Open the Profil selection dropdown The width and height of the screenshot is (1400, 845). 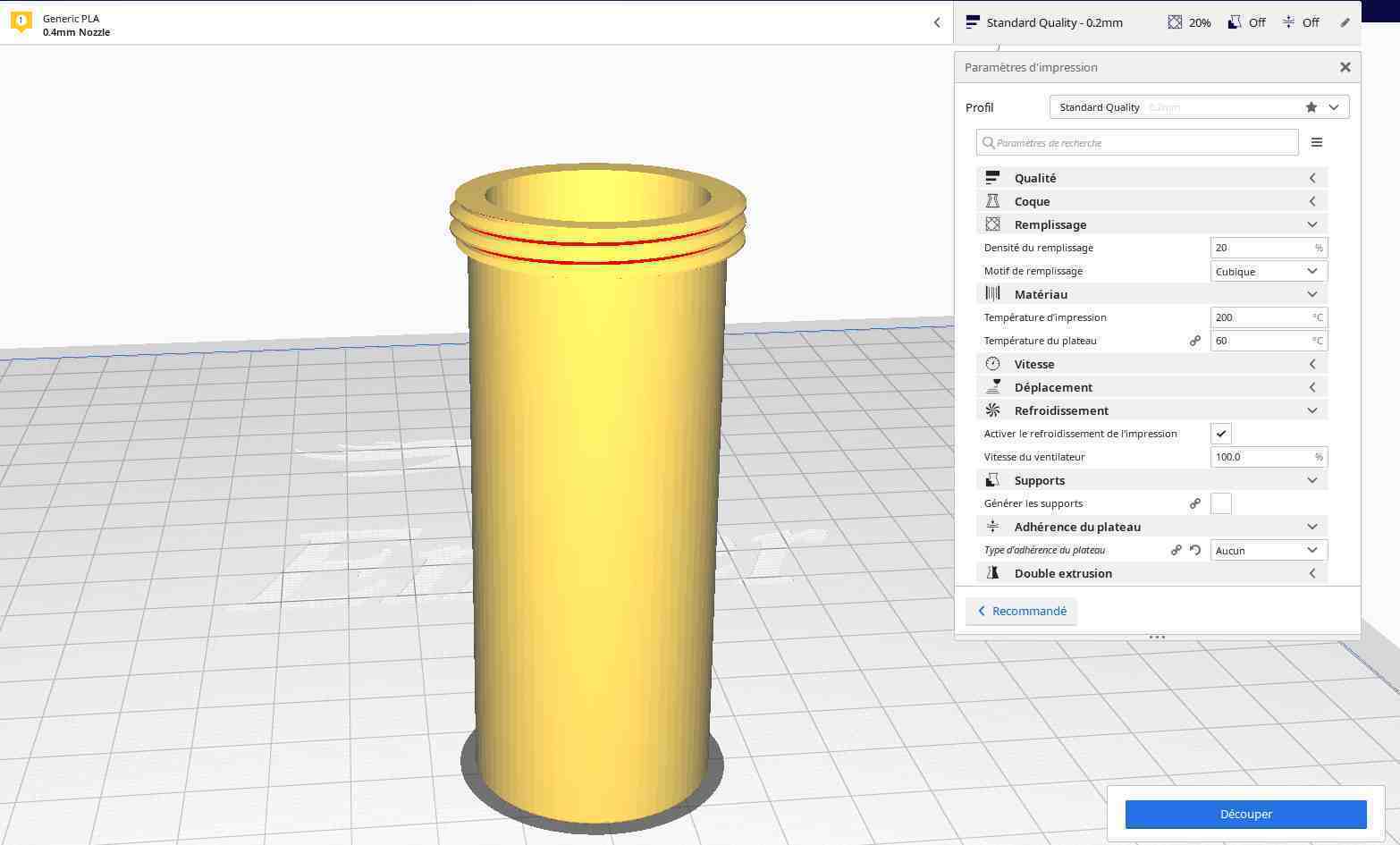click(1333, 106)
